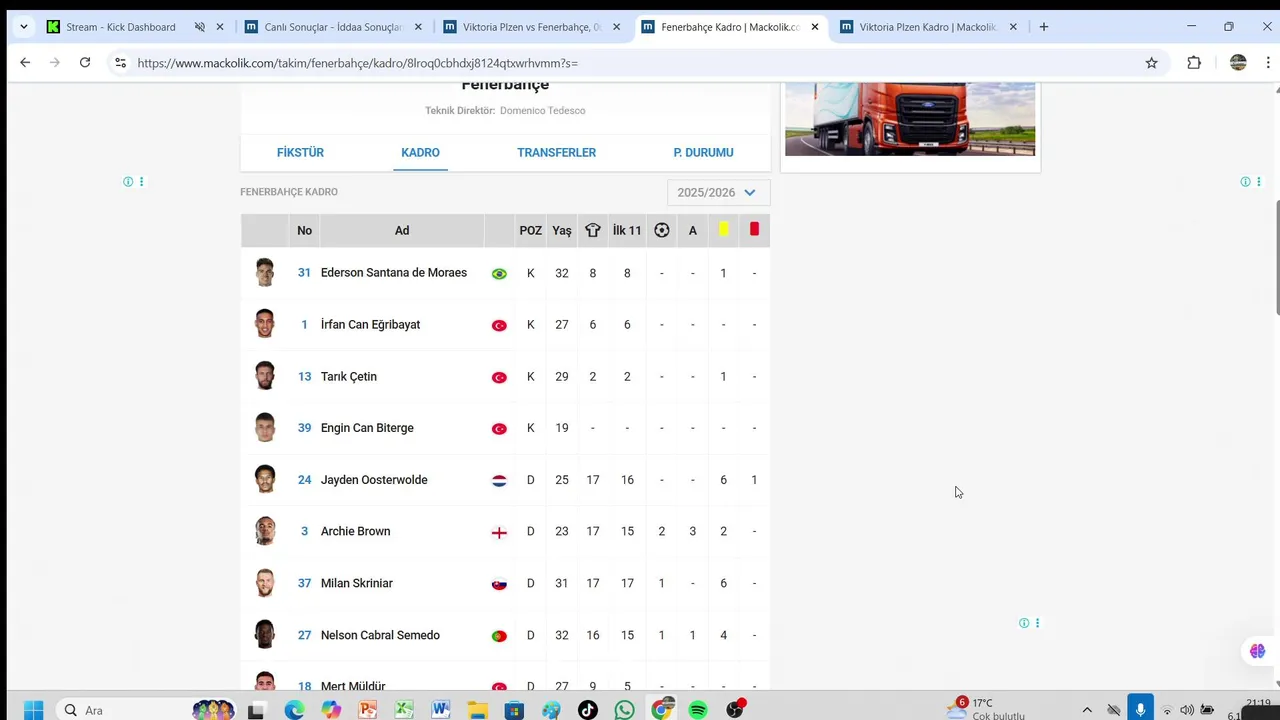Bookmark this page with the star icon
Screen dimensions: 1280x720
tap(1151, 62)
